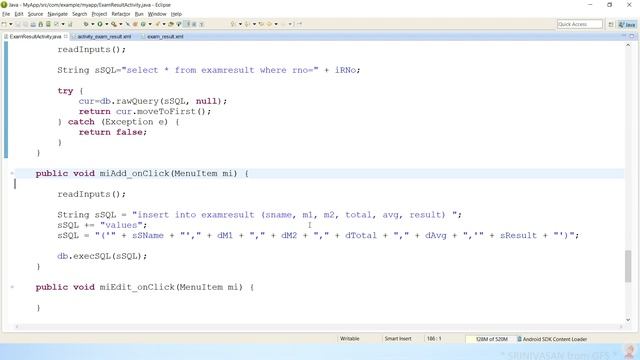Click the New Java Class icon
The width and height of the screenshot is (640, 360).
pyautogui.click(x=143, y=24)
